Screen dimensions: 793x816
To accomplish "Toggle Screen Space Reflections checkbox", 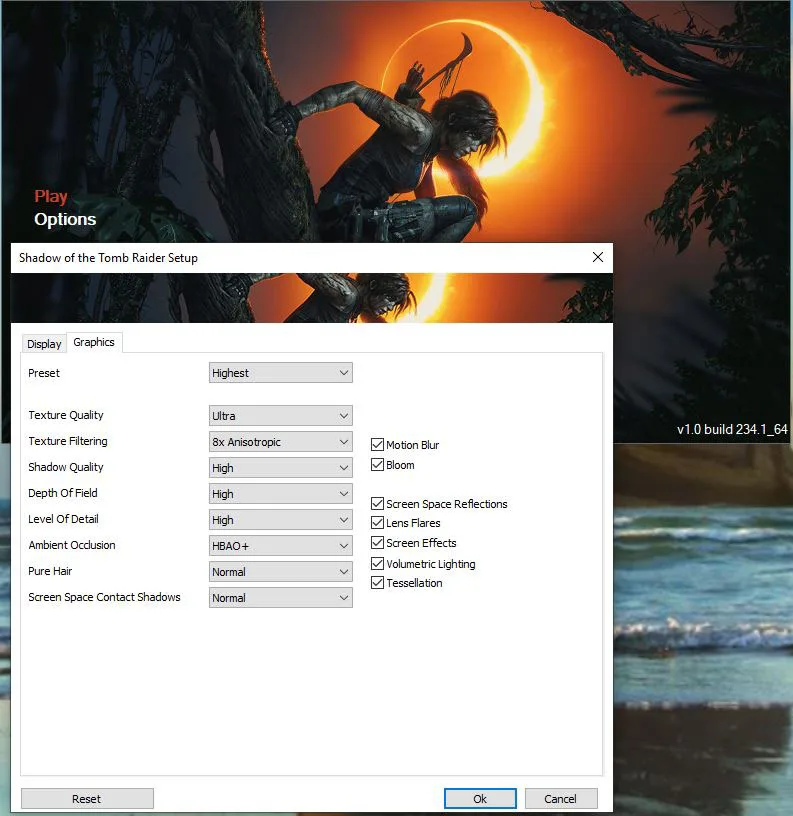I will [x=377, y=503].
